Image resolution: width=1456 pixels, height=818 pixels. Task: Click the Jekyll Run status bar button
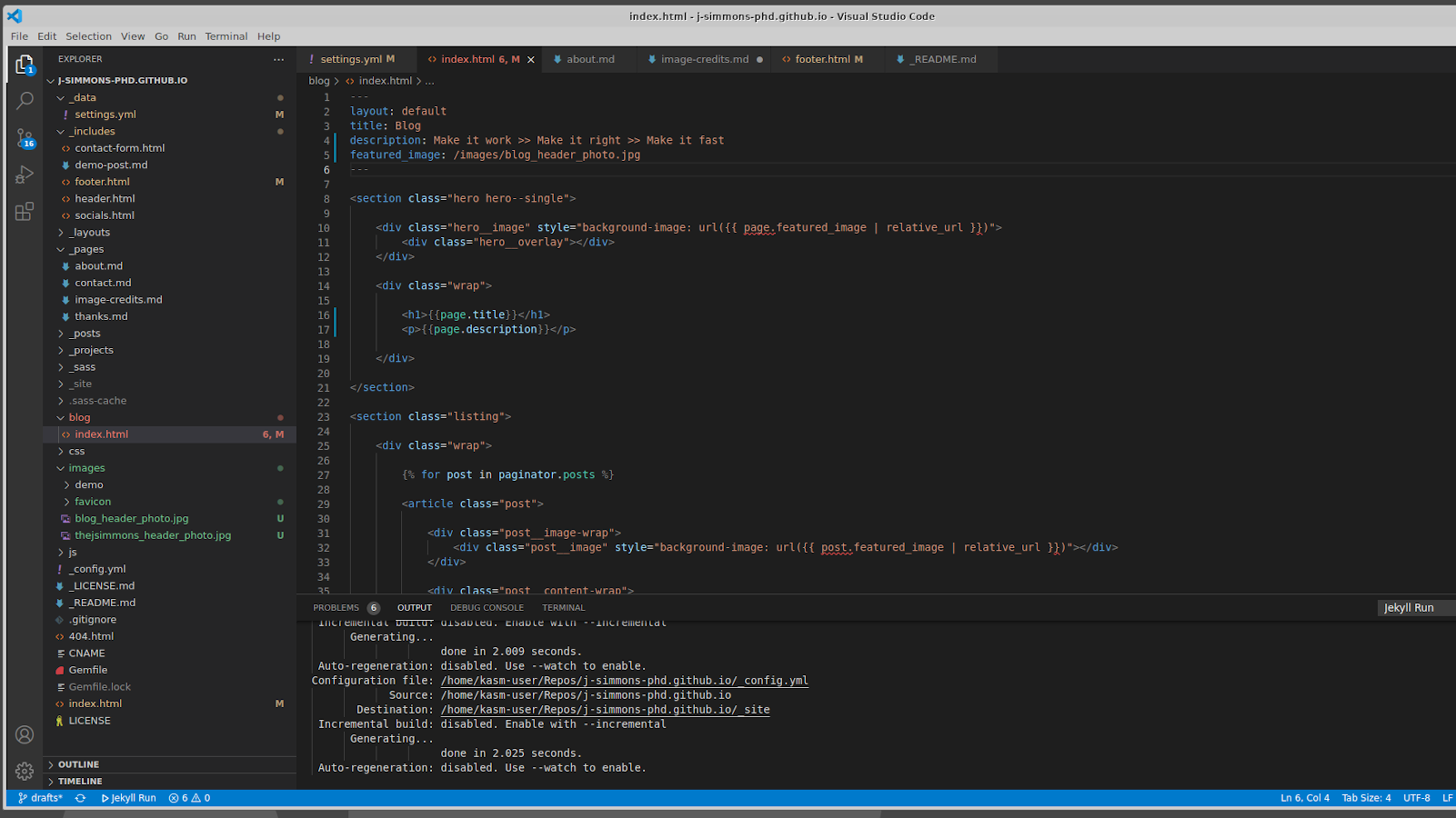128,798
